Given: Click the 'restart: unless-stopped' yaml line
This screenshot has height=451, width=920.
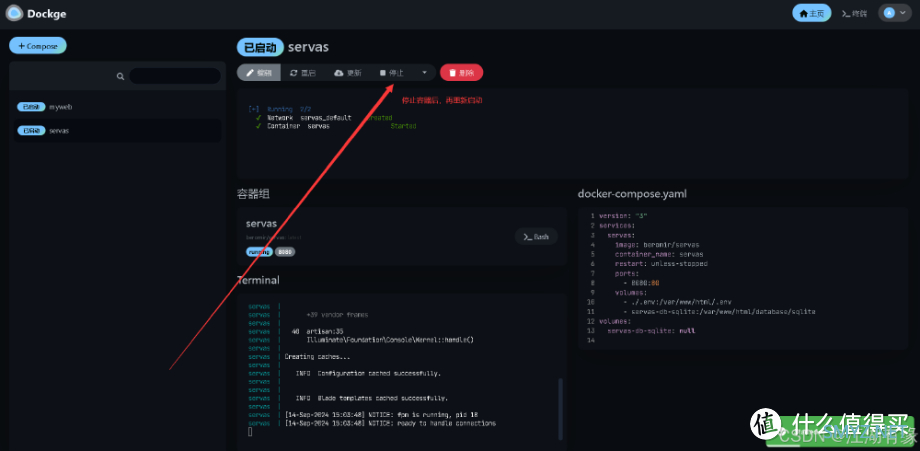Looking at the screenshot, I should 661,264.
